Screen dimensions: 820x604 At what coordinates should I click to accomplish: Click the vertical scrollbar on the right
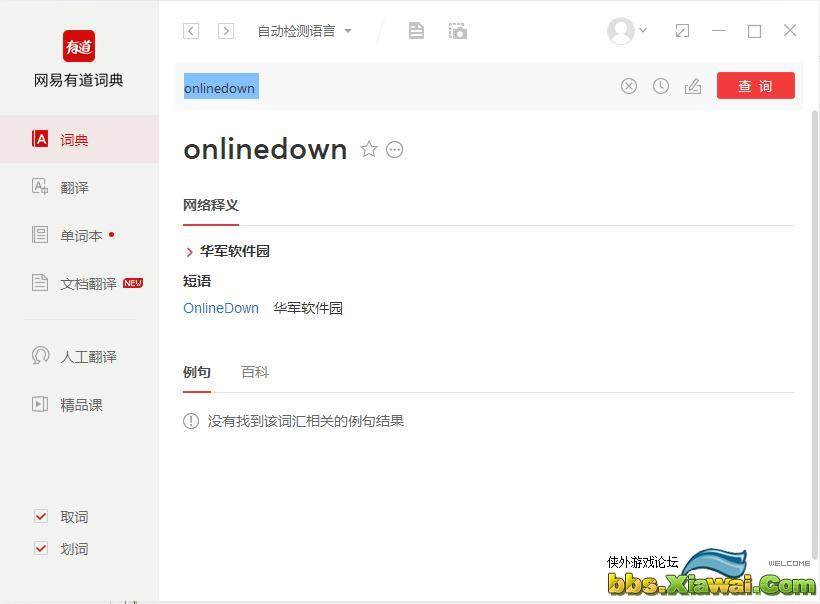pyautogui.click(x=815, y=335)
